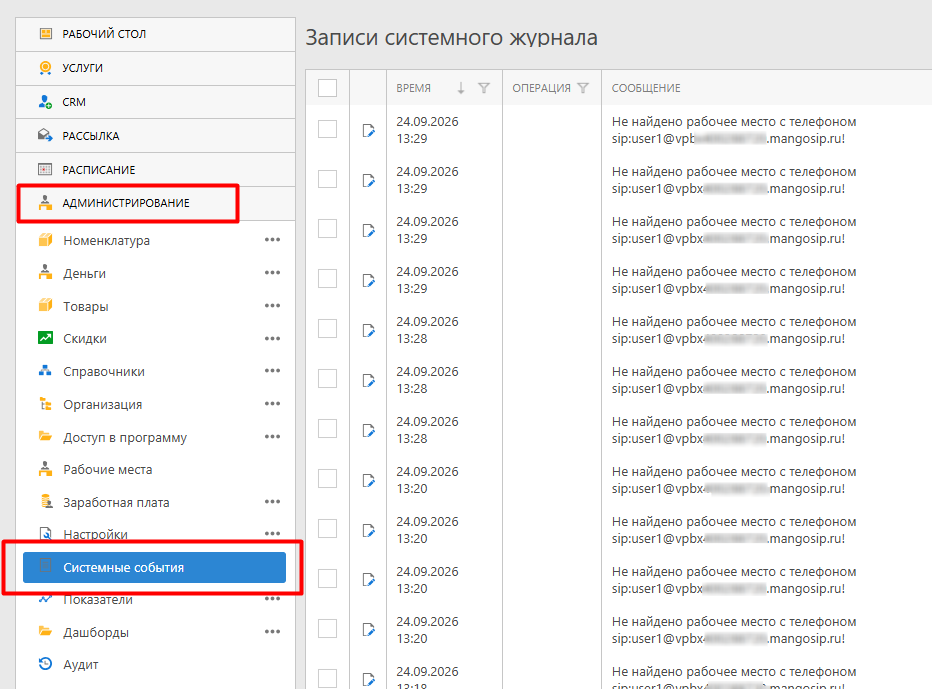Image resolution: width=932 pixels, height=689 pixels.
Task: Open the АДМИНИСТРИРОВАНИЕ menu section
Action: point(156,203)
